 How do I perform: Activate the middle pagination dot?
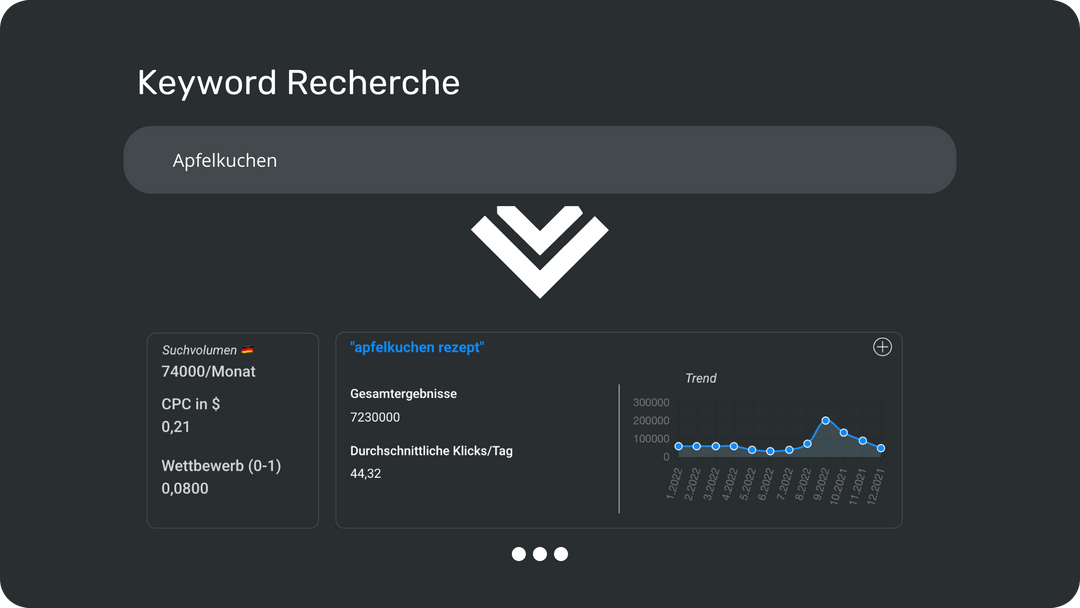pos(540,554)
